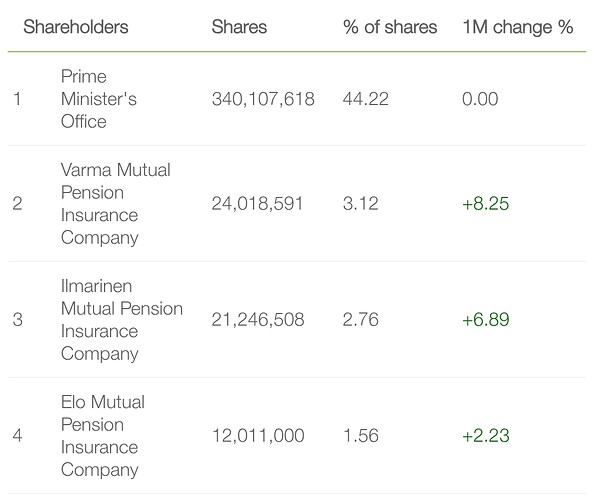This screenshot has width=594, height=500.
Task: Select the 1.56 percent of shares value
Action: [361, 436]
